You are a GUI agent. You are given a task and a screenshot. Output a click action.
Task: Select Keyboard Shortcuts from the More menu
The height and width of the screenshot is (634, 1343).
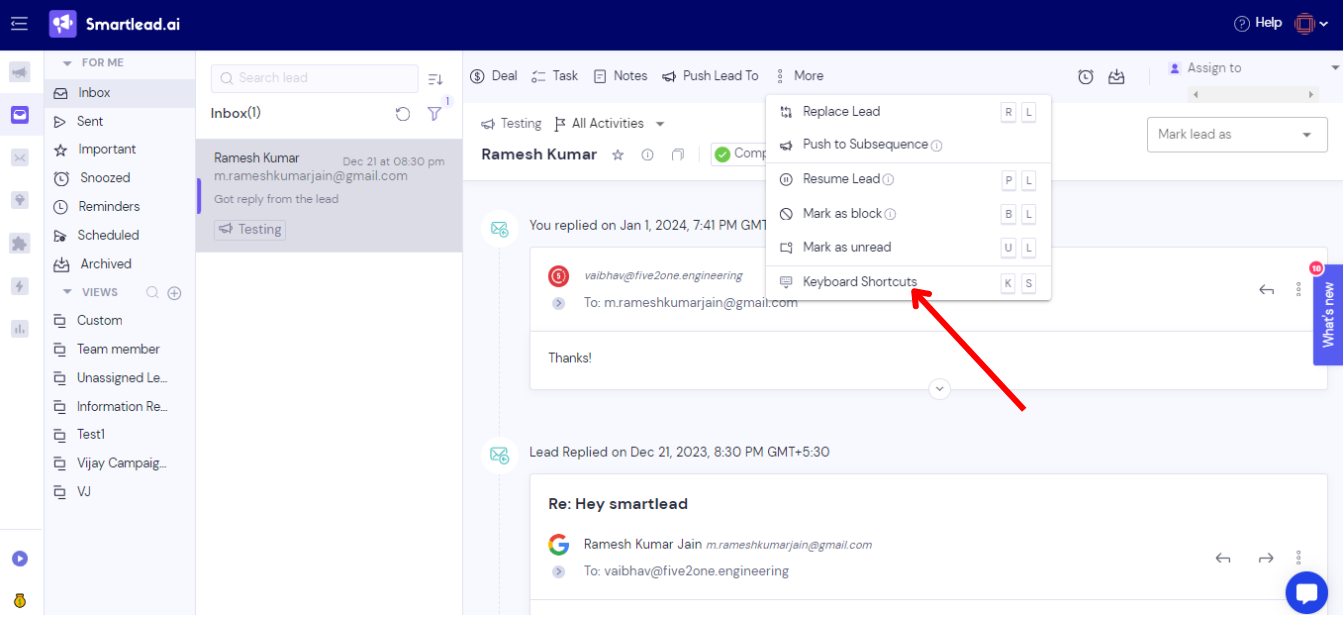[859, 282]
